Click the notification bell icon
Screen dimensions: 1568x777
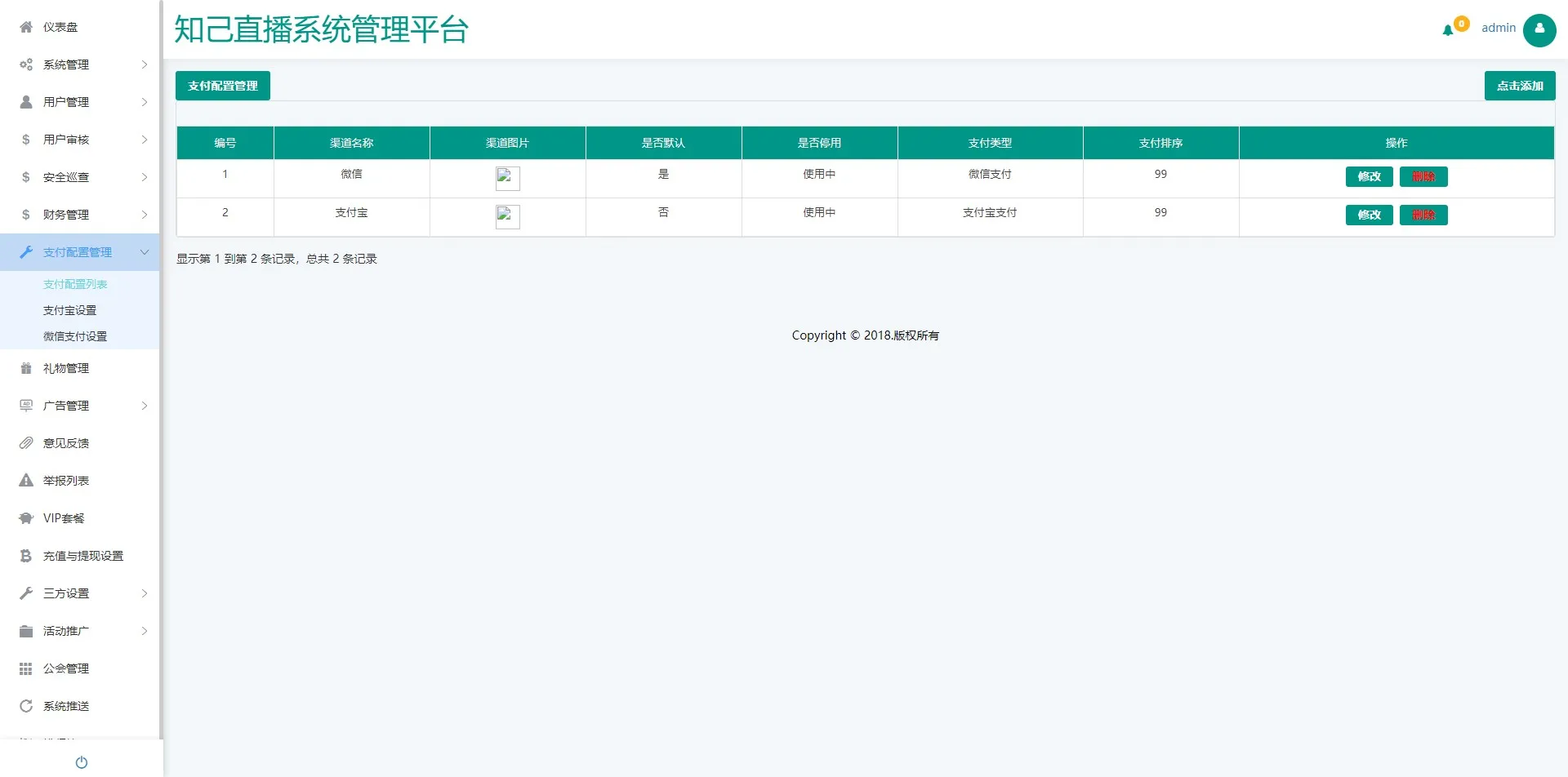[1448, 30]
